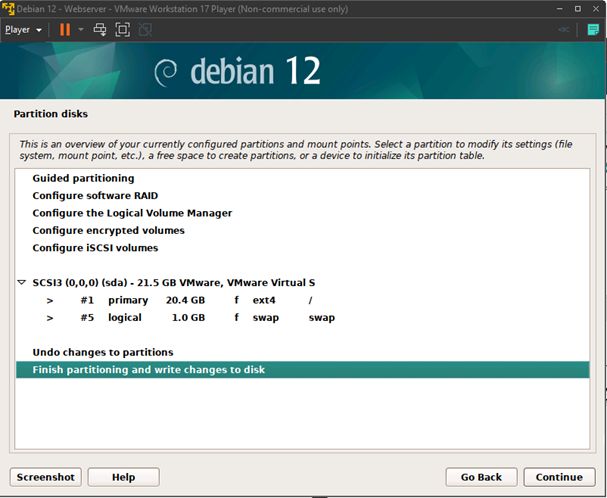Click the VMware icon in the title bar
This screenshot has width=607, height=498.
pyautogui.click(x=7, y=8)
